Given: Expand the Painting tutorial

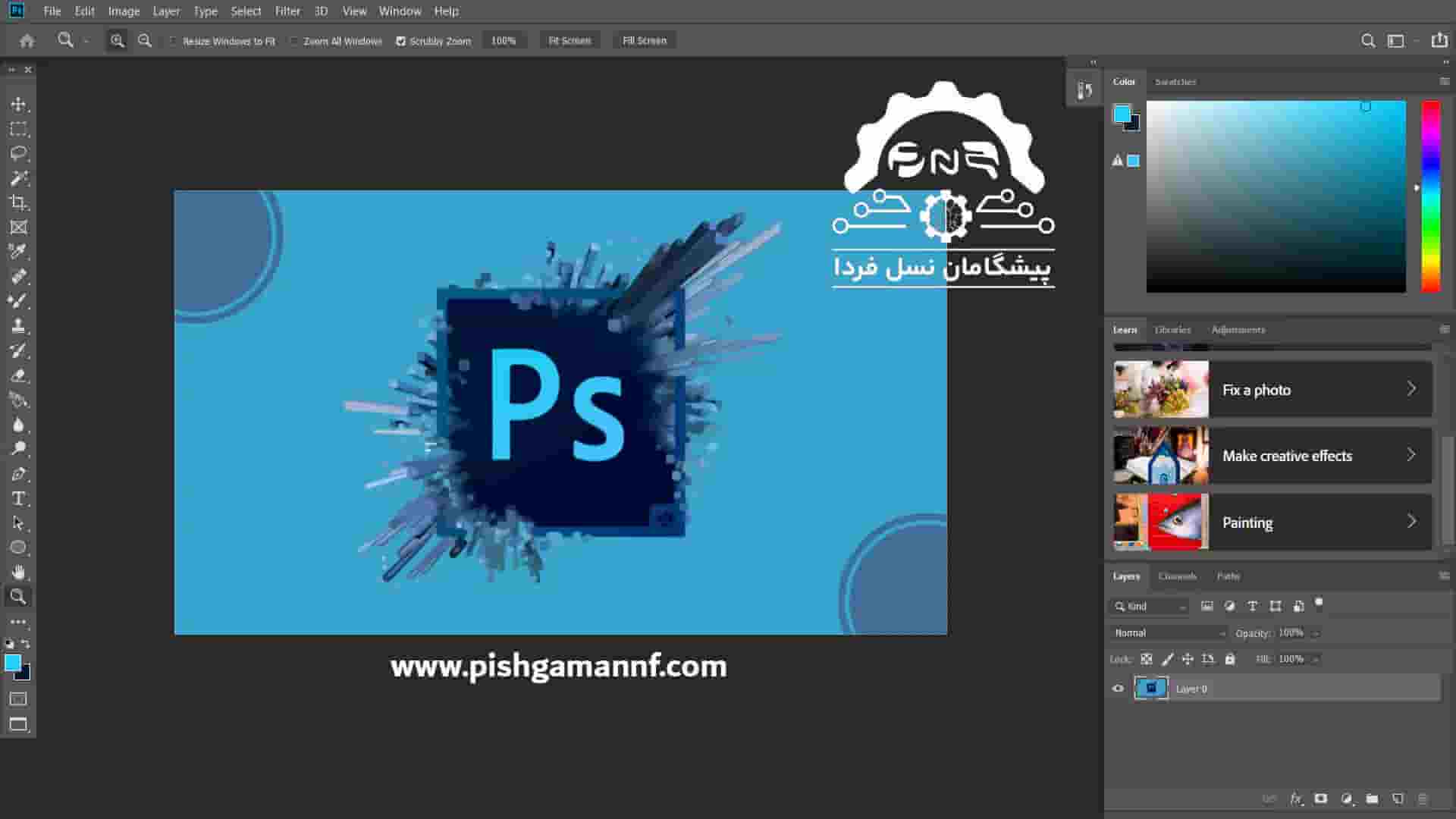Looking at the screenshot, I should [1411, 522].
